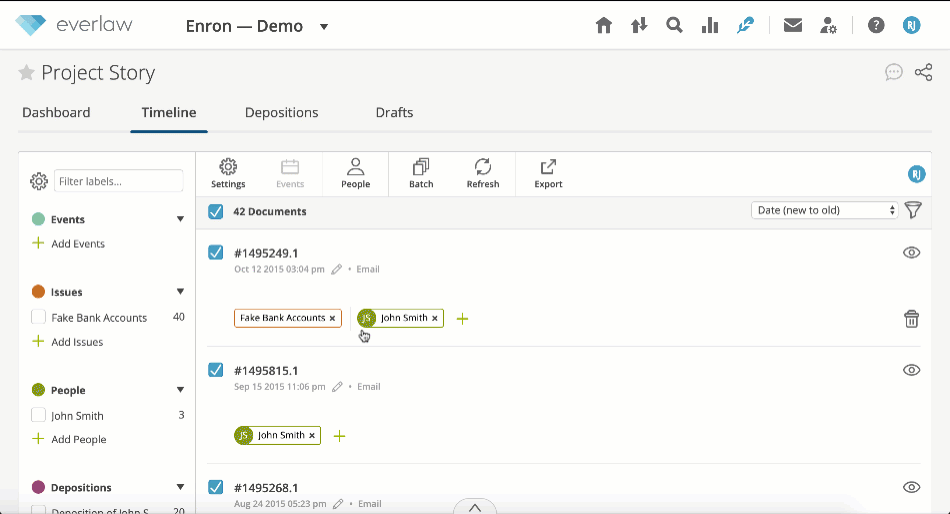Open the Help question mark icon

[x=875, y=25]
